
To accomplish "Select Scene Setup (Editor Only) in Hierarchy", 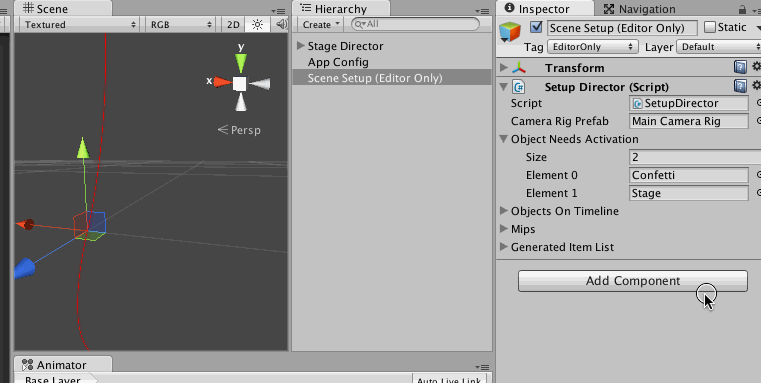I will click(392, 78).
